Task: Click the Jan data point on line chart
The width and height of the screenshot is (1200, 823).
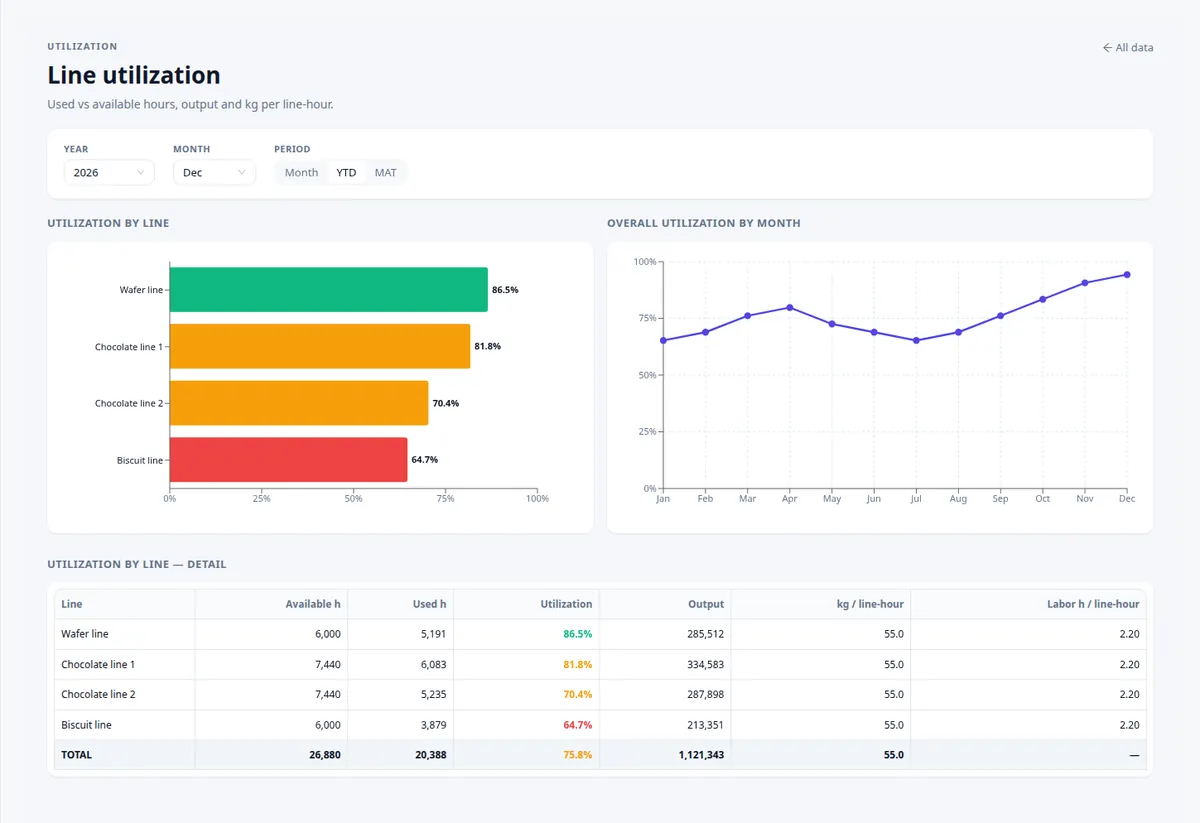Action: click(x=663, y=341)
